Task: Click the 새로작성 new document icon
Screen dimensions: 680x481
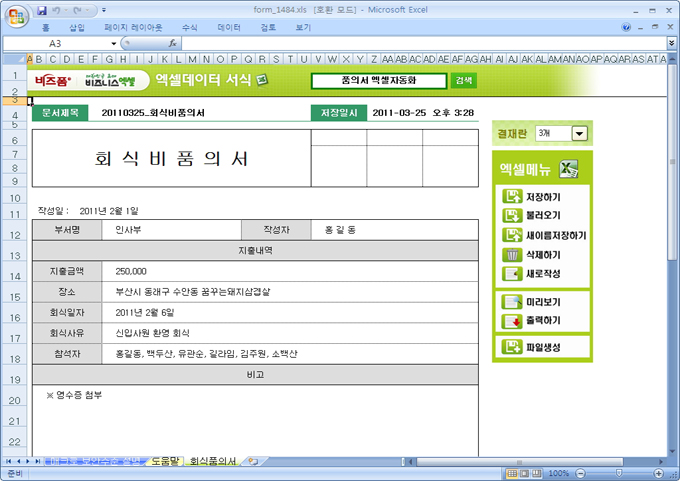Action: click(x=512, y=274)
